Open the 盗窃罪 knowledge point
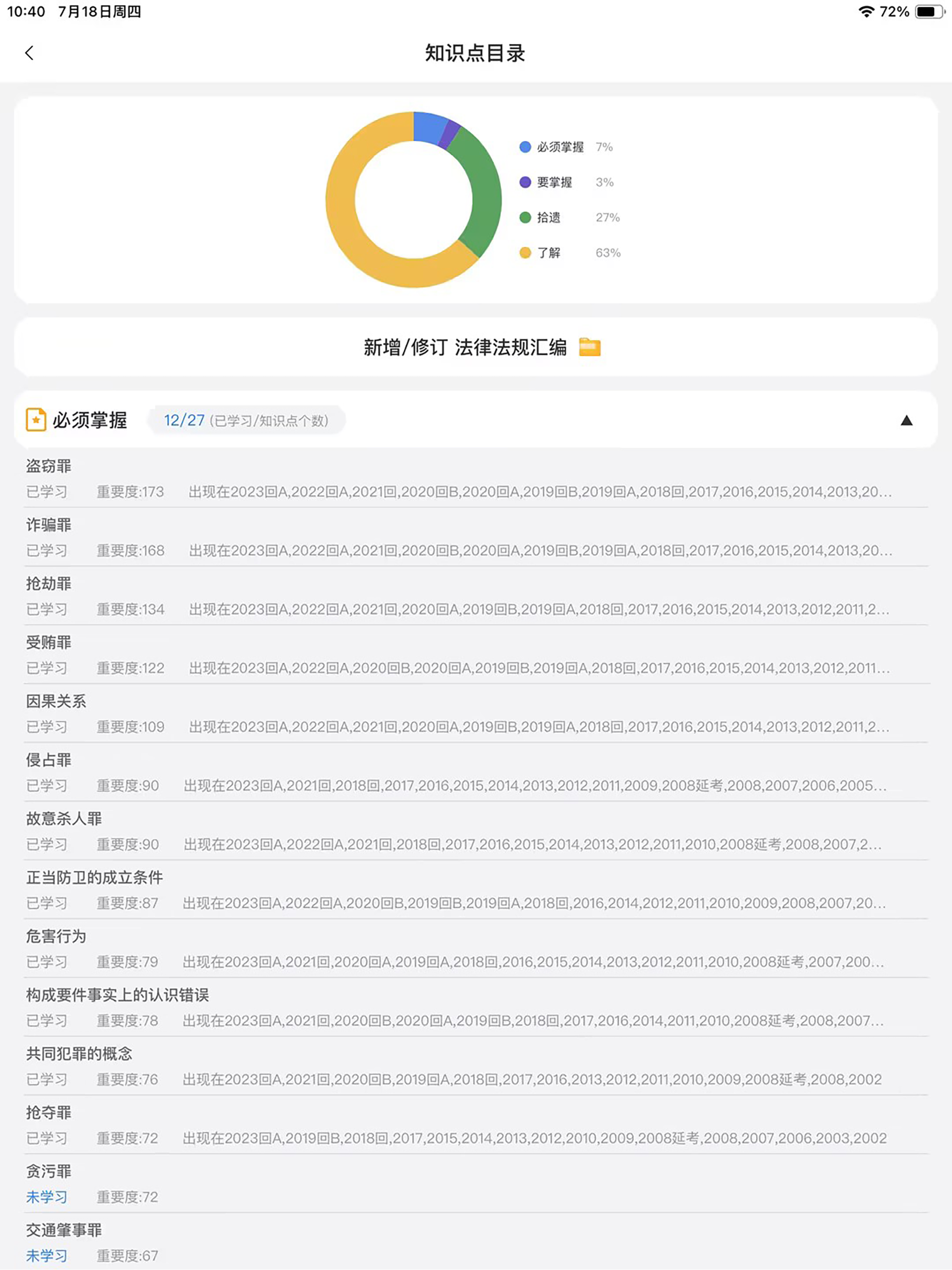This screenshot has width=952, height=1270. point(476,478)
